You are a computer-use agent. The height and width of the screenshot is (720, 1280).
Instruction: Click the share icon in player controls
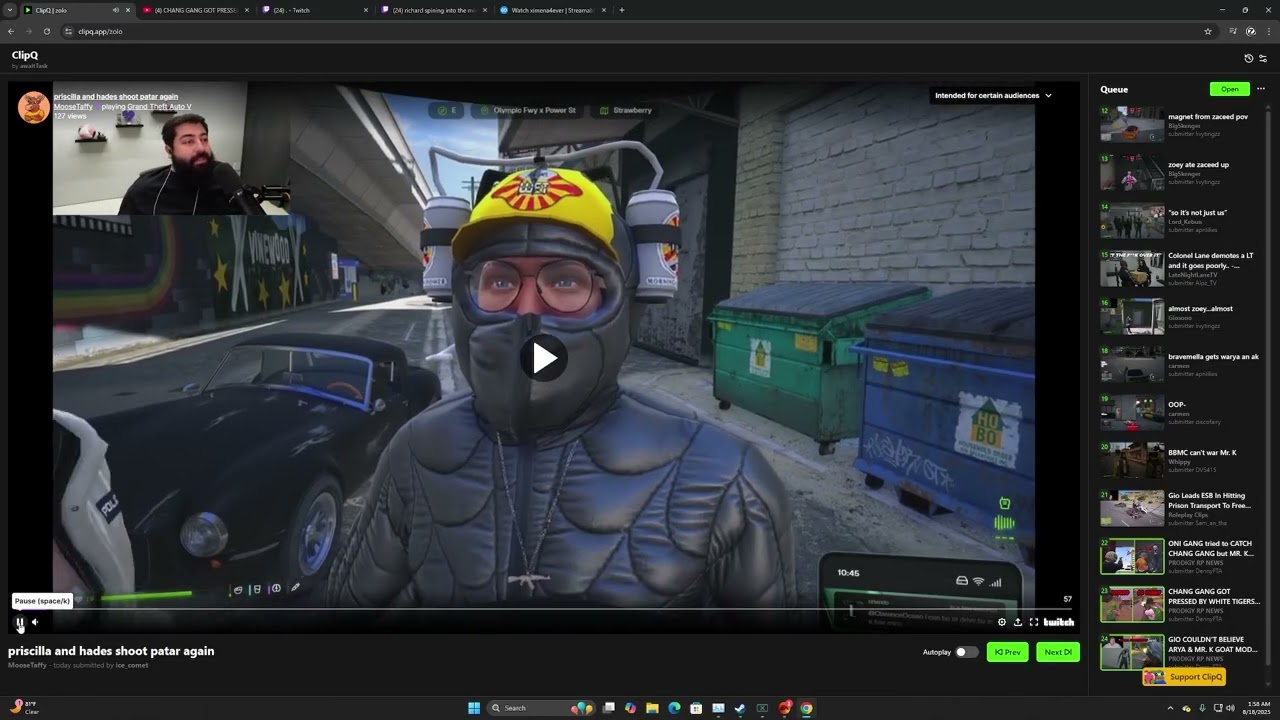pyautogui.click(x=1018, y=622)
